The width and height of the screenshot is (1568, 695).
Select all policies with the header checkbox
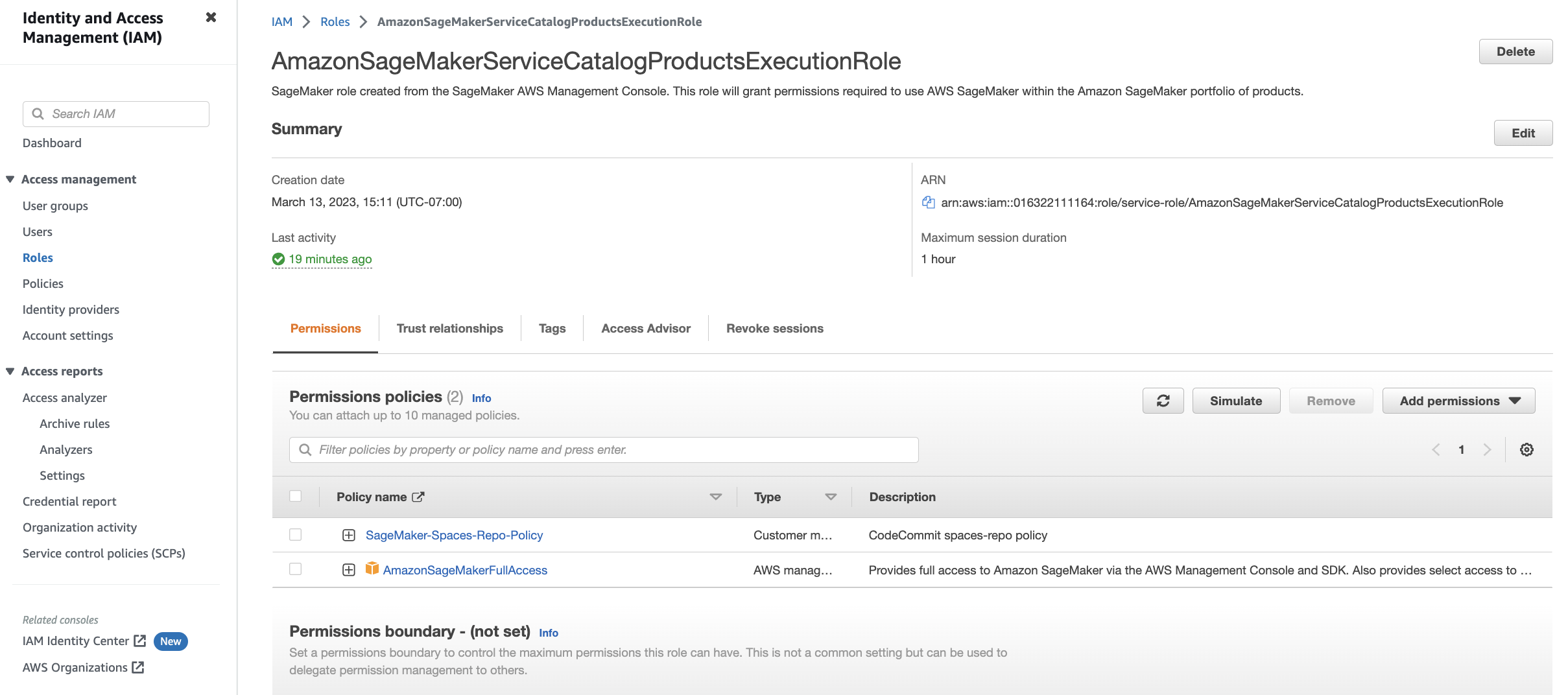[x=296, y=496]
